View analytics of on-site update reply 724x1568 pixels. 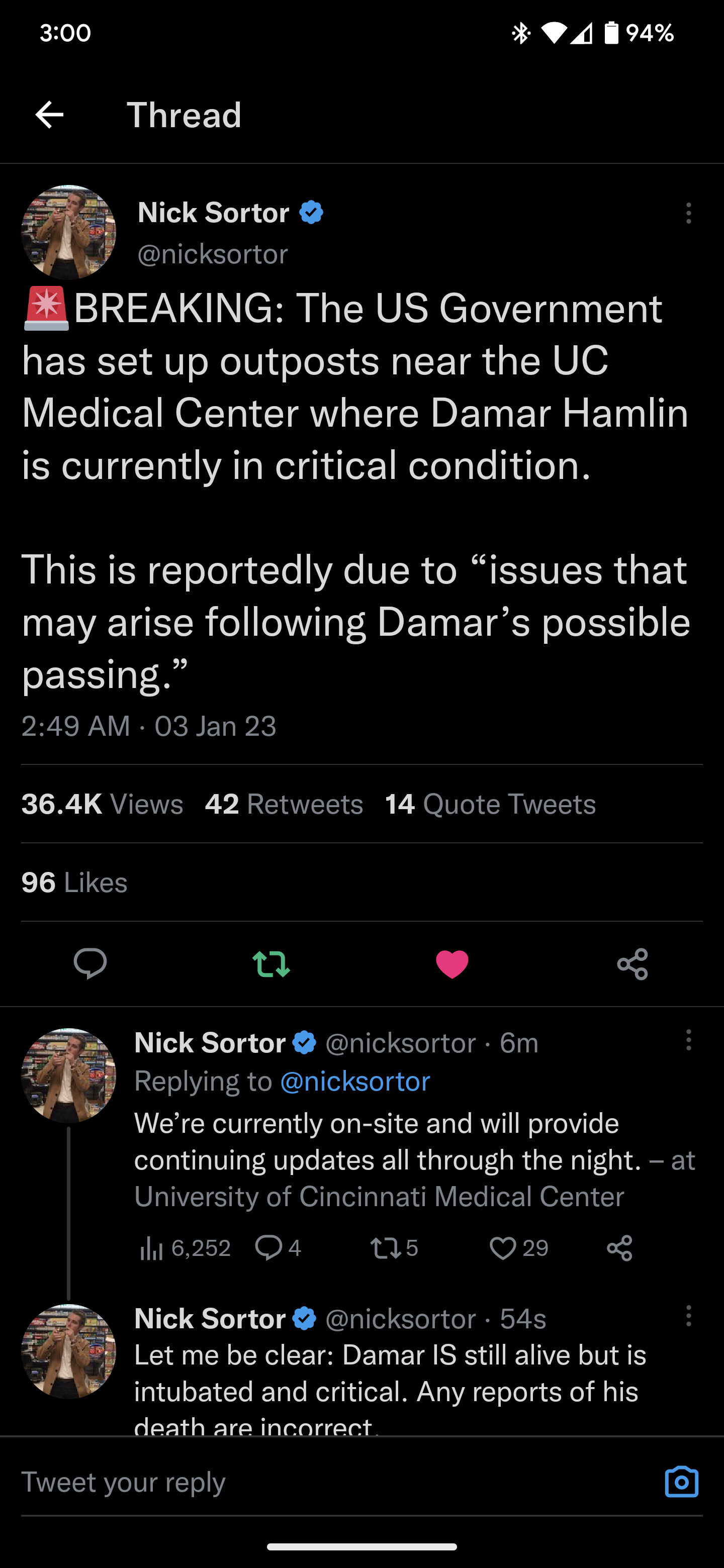point(185,1248)
